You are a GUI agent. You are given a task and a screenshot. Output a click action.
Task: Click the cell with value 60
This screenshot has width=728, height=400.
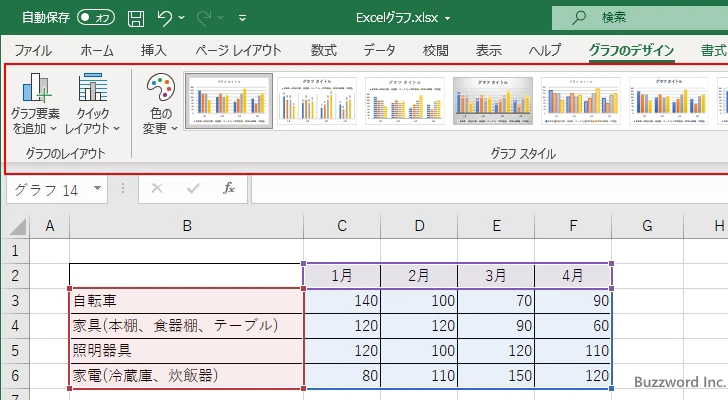(x=573, y=326)
